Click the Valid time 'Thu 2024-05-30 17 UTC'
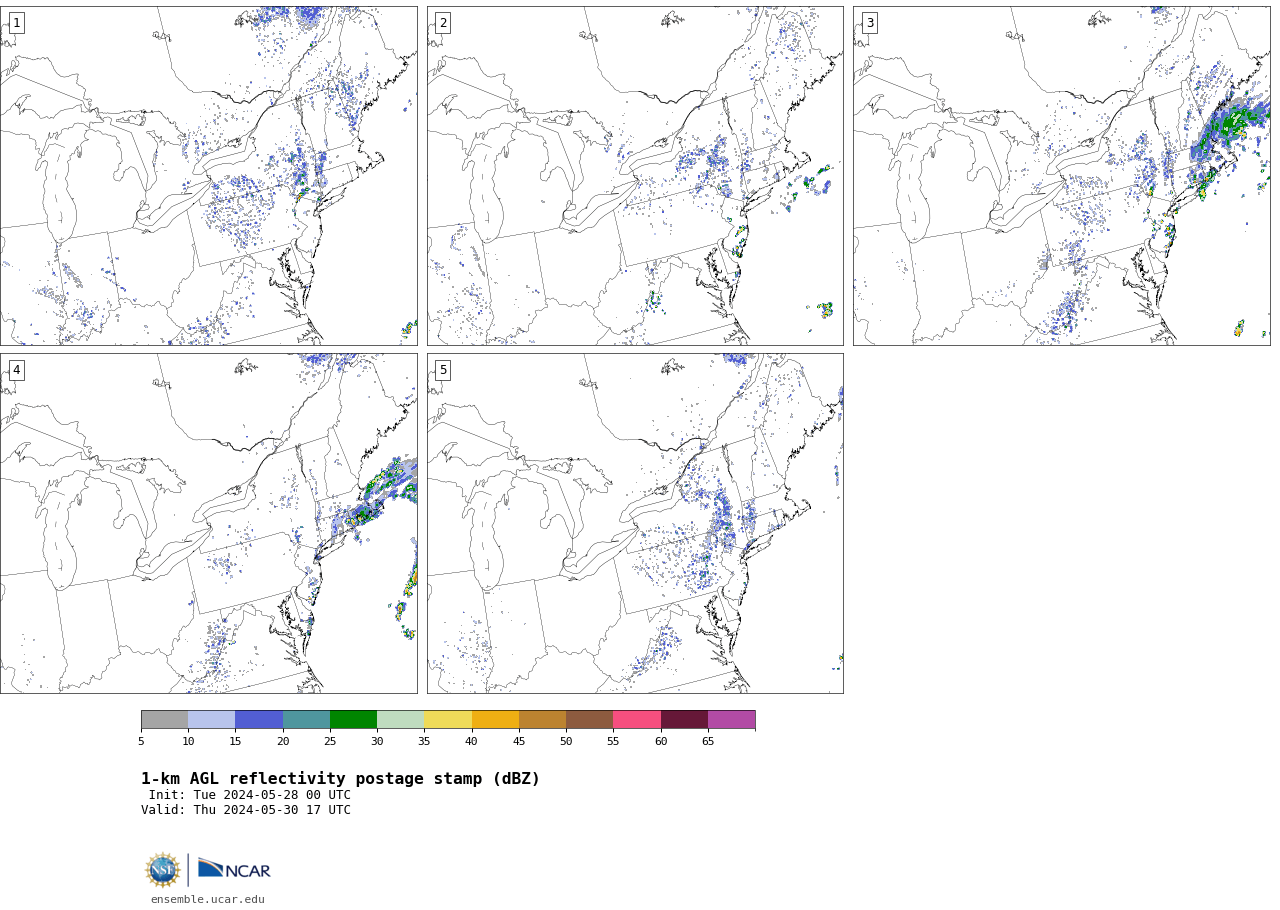The width and height of the screenshot is (1280, 910). pos(272,810)
